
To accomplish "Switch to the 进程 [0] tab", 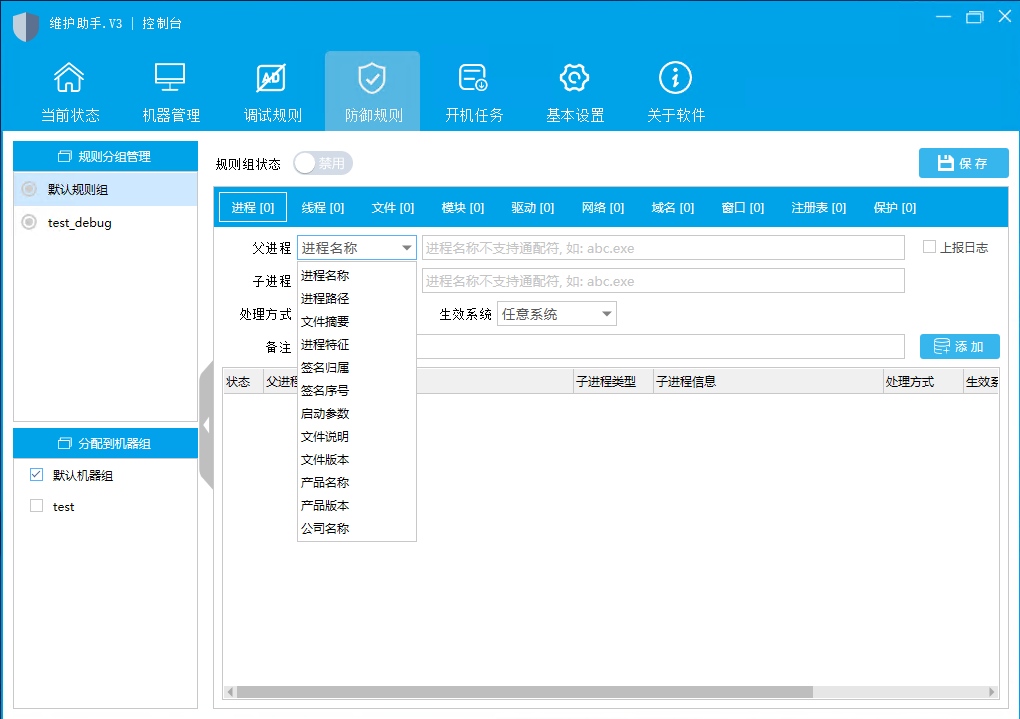I will pos(252,208).
